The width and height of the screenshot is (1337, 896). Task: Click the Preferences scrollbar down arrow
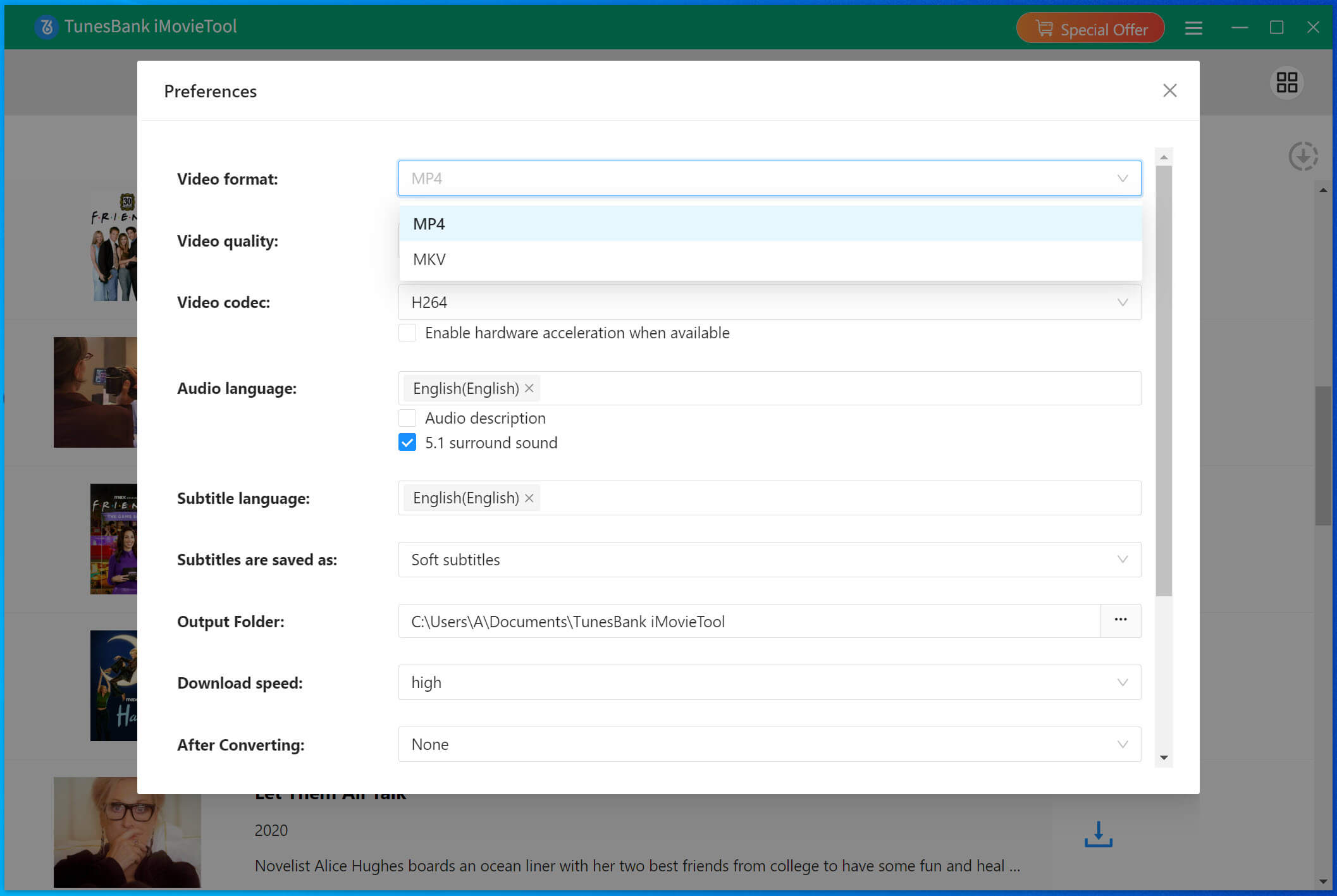click(x=1164, y=758)
